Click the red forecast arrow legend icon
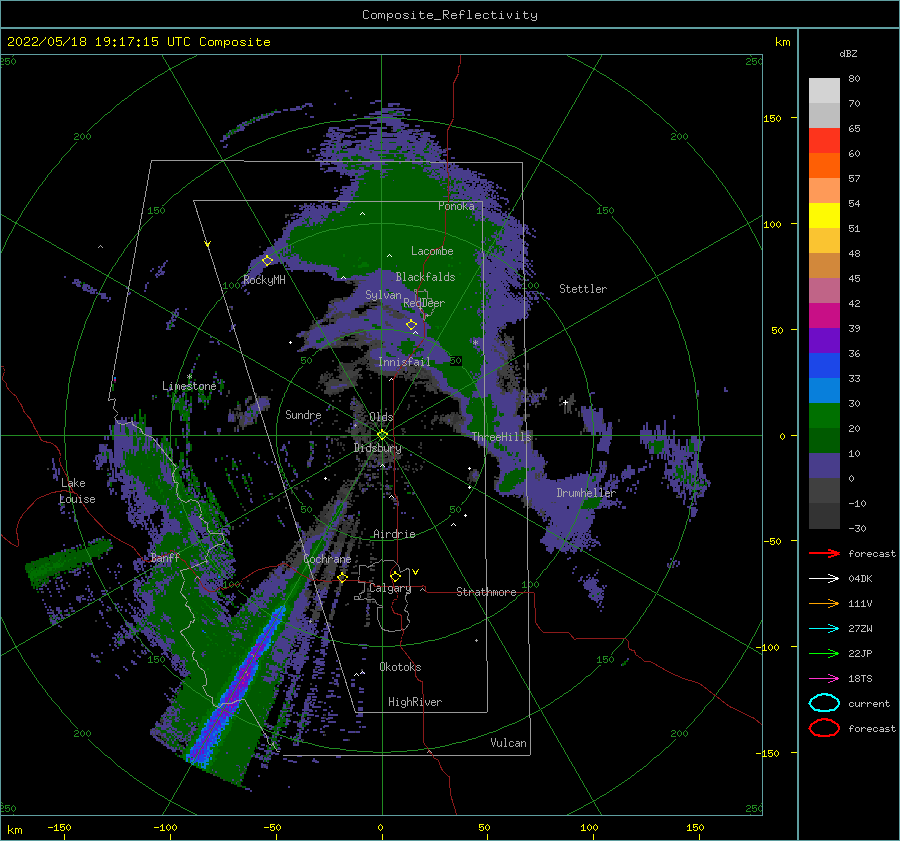900x841 pixels. coord(824,553)
